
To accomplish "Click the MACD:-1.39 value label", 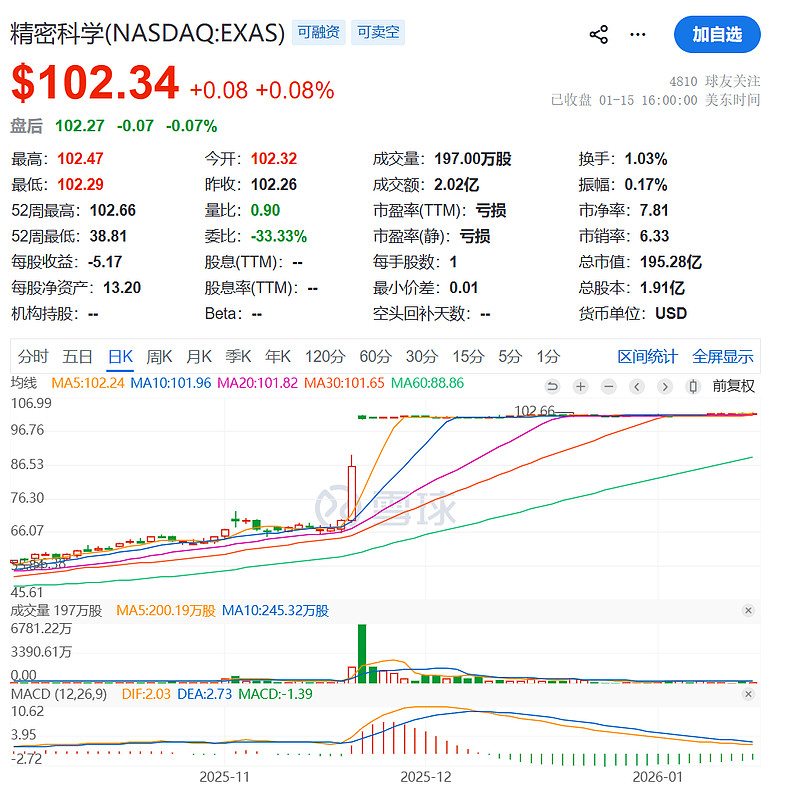I will point(275,694).
